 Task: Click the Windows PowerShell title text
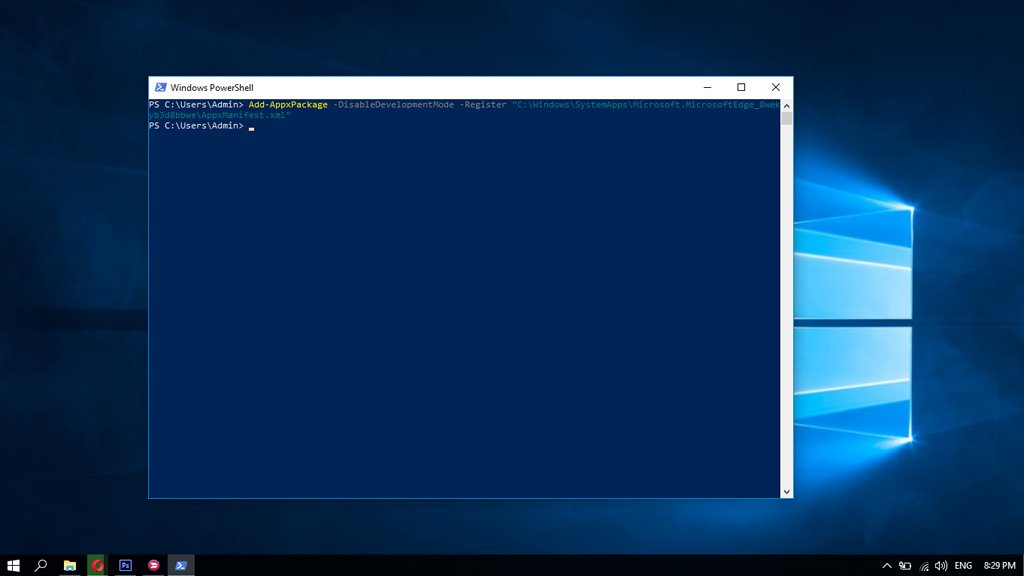coord(212,88)
